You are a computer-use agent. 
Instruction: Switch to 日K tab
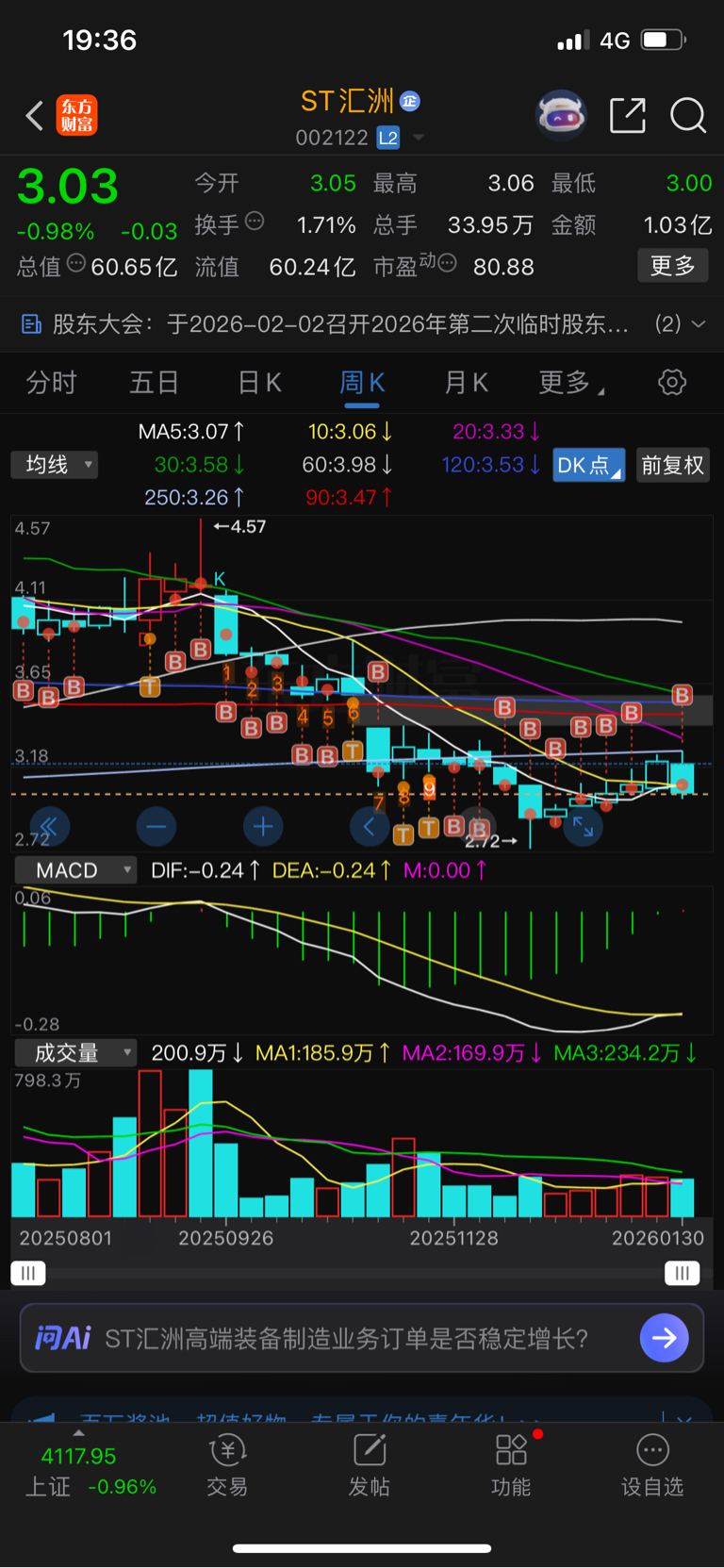259,382
